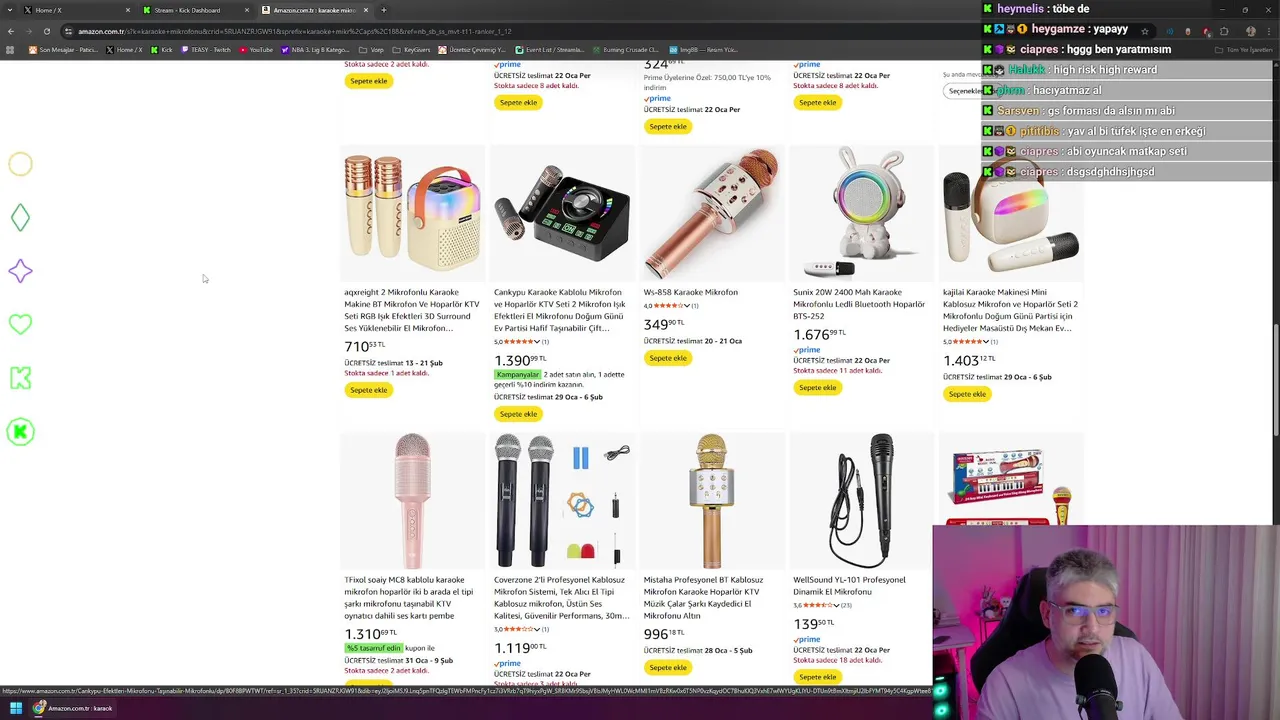
Task: Reload the page with the browser refresh icon
Action: 46,31
